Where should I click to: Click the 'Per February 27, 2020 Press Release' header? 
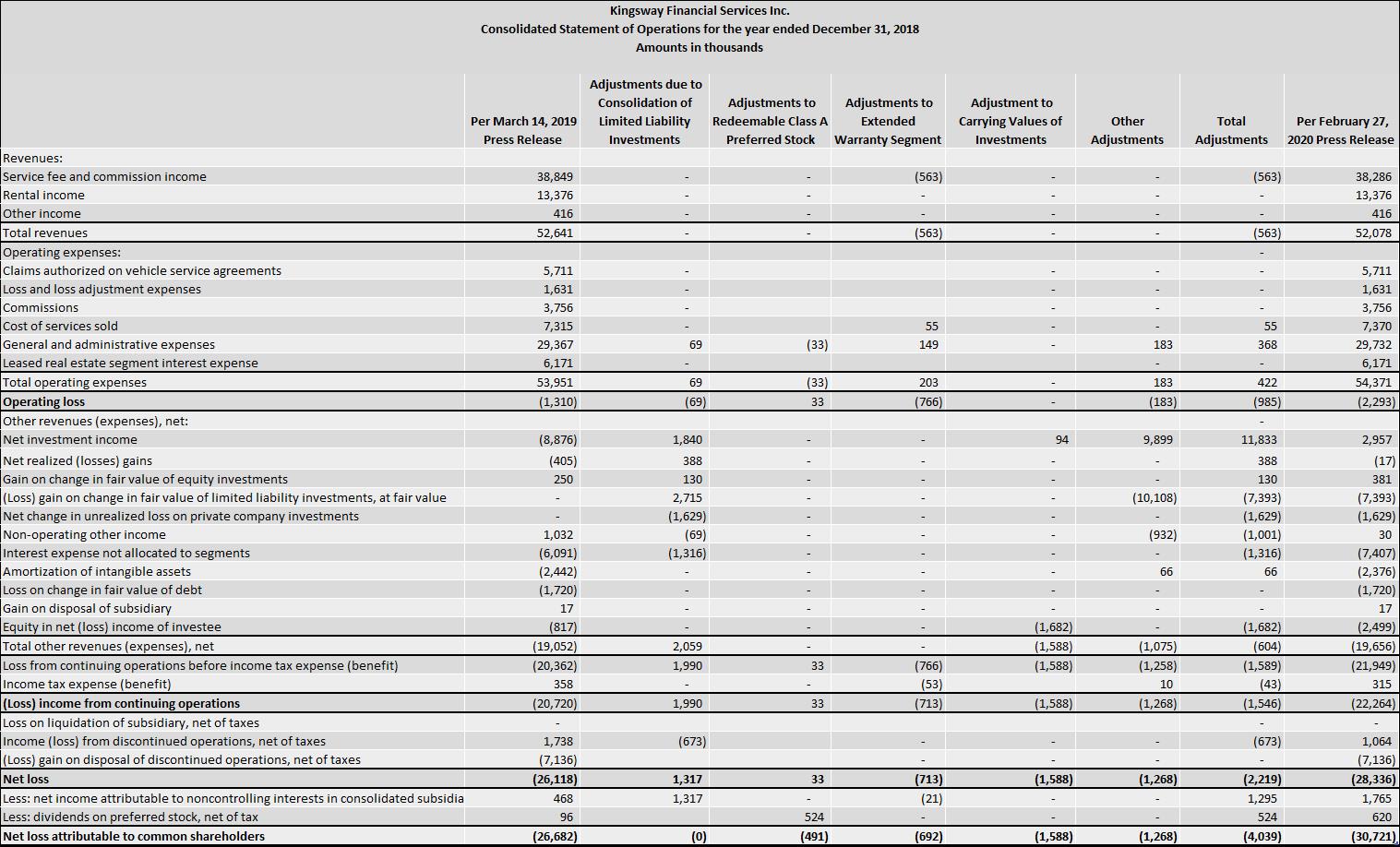click(1340, 130)
